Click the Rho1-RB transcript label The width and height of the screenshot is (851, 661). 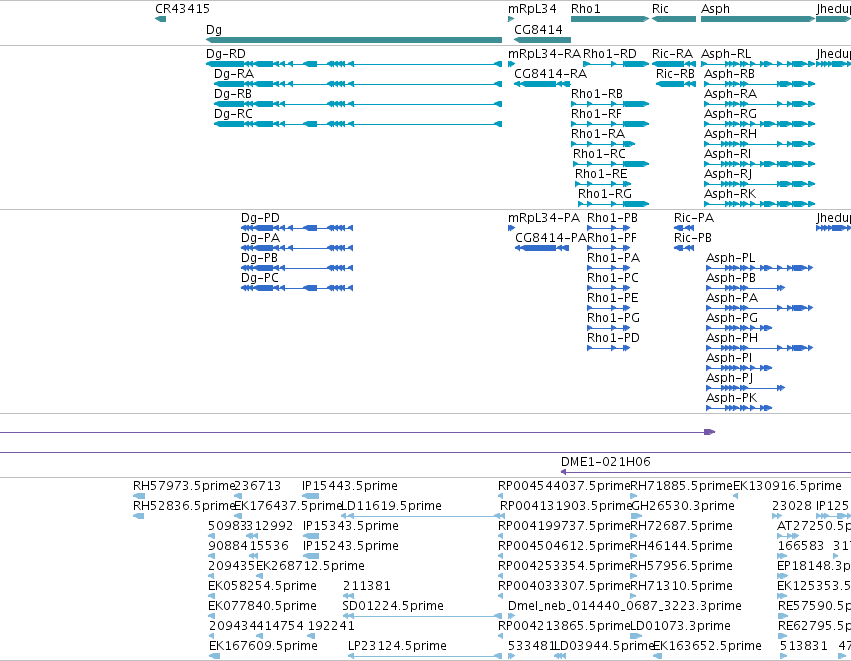tap(597, 94)
